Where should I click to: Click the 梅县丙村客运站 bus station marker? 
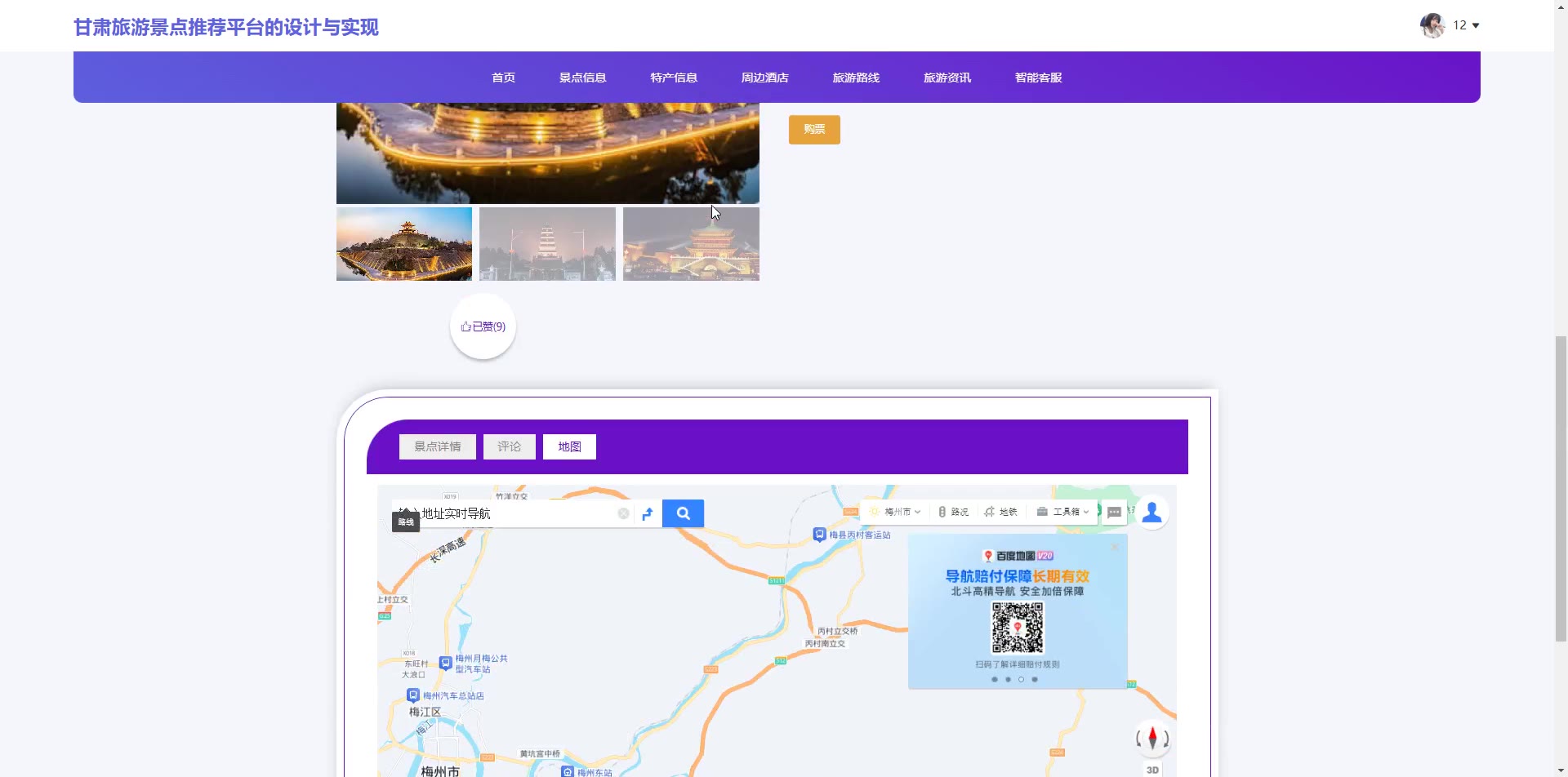[852, 535]
